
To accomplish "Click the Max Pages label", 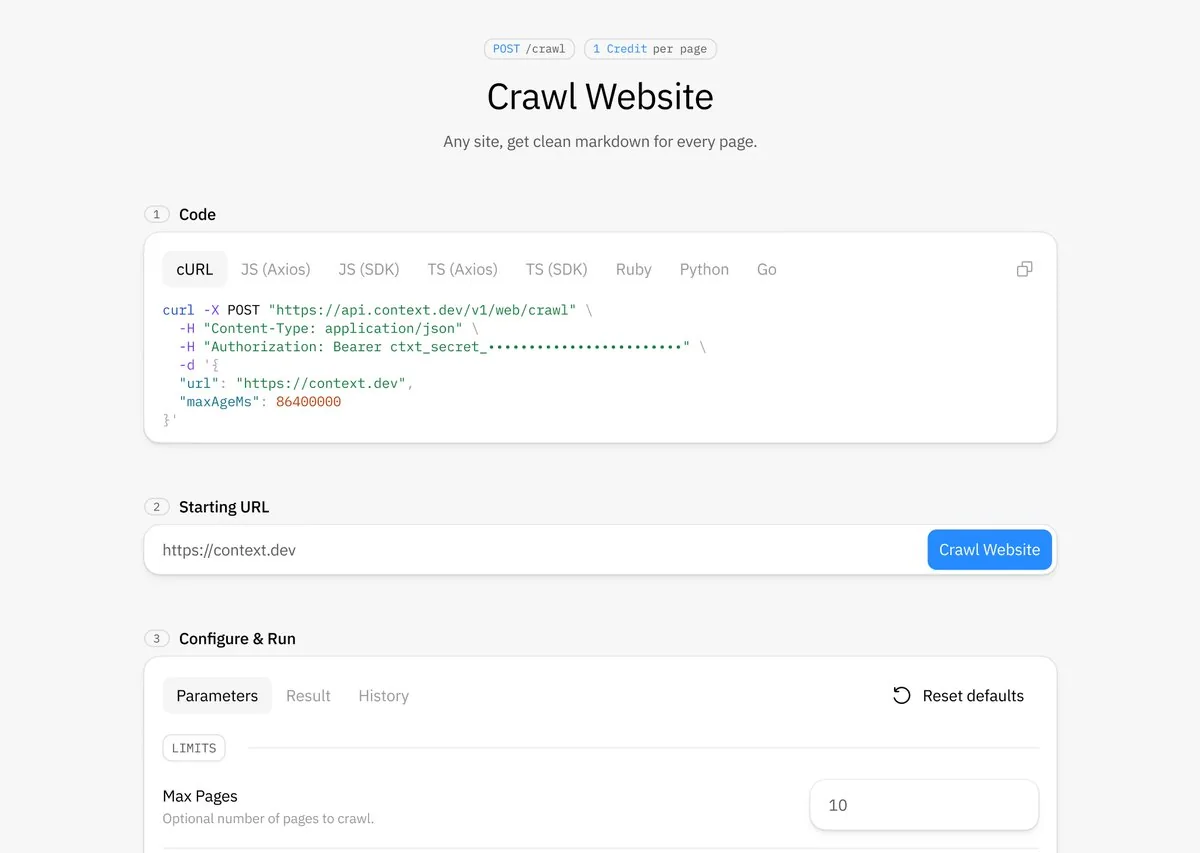I will pyautogui.click(x=200, y=797).
